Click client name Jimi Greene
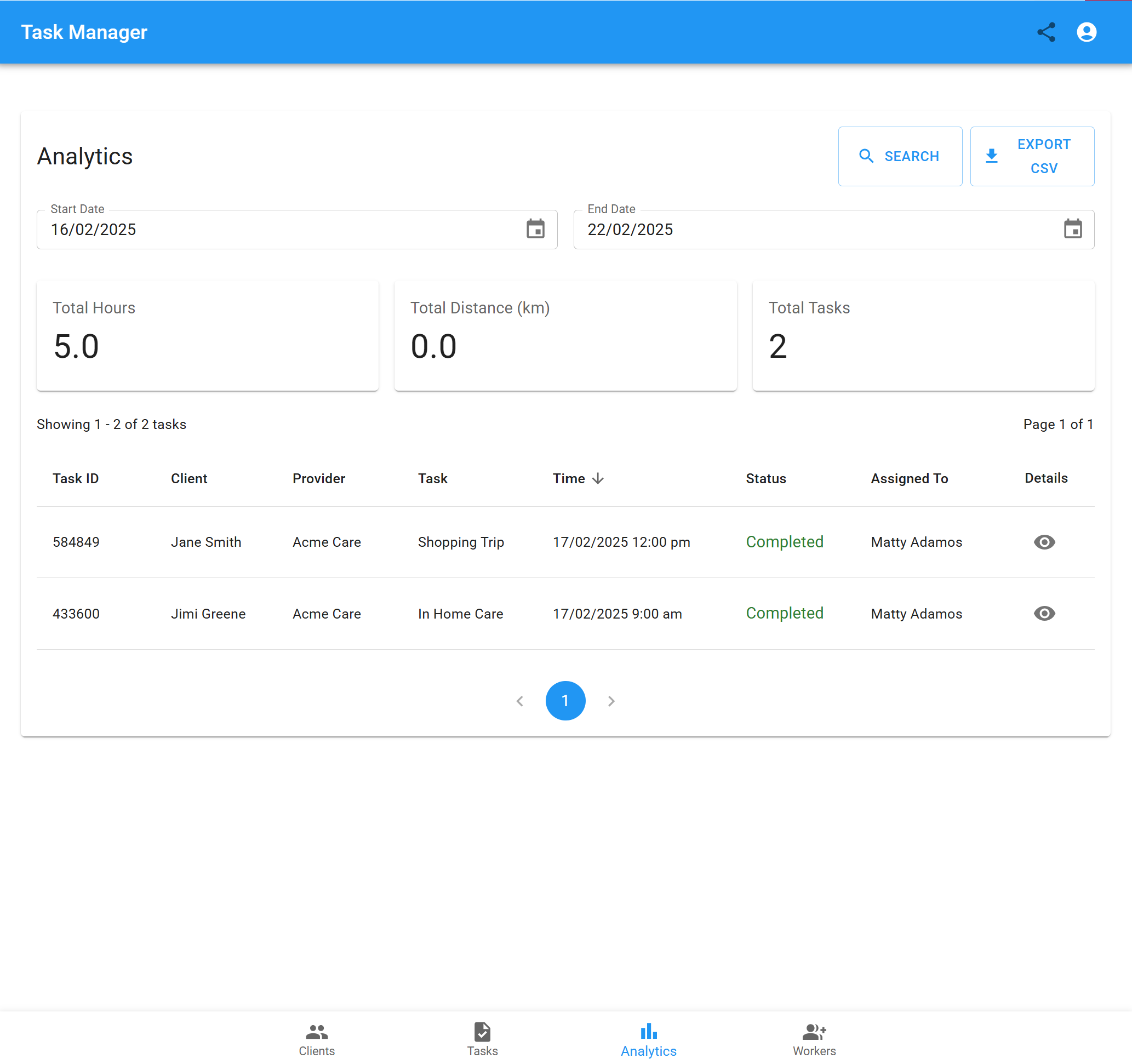The width and height of the screenshot is (1132, 1064). pyautogui.click(x=208, y=614)
